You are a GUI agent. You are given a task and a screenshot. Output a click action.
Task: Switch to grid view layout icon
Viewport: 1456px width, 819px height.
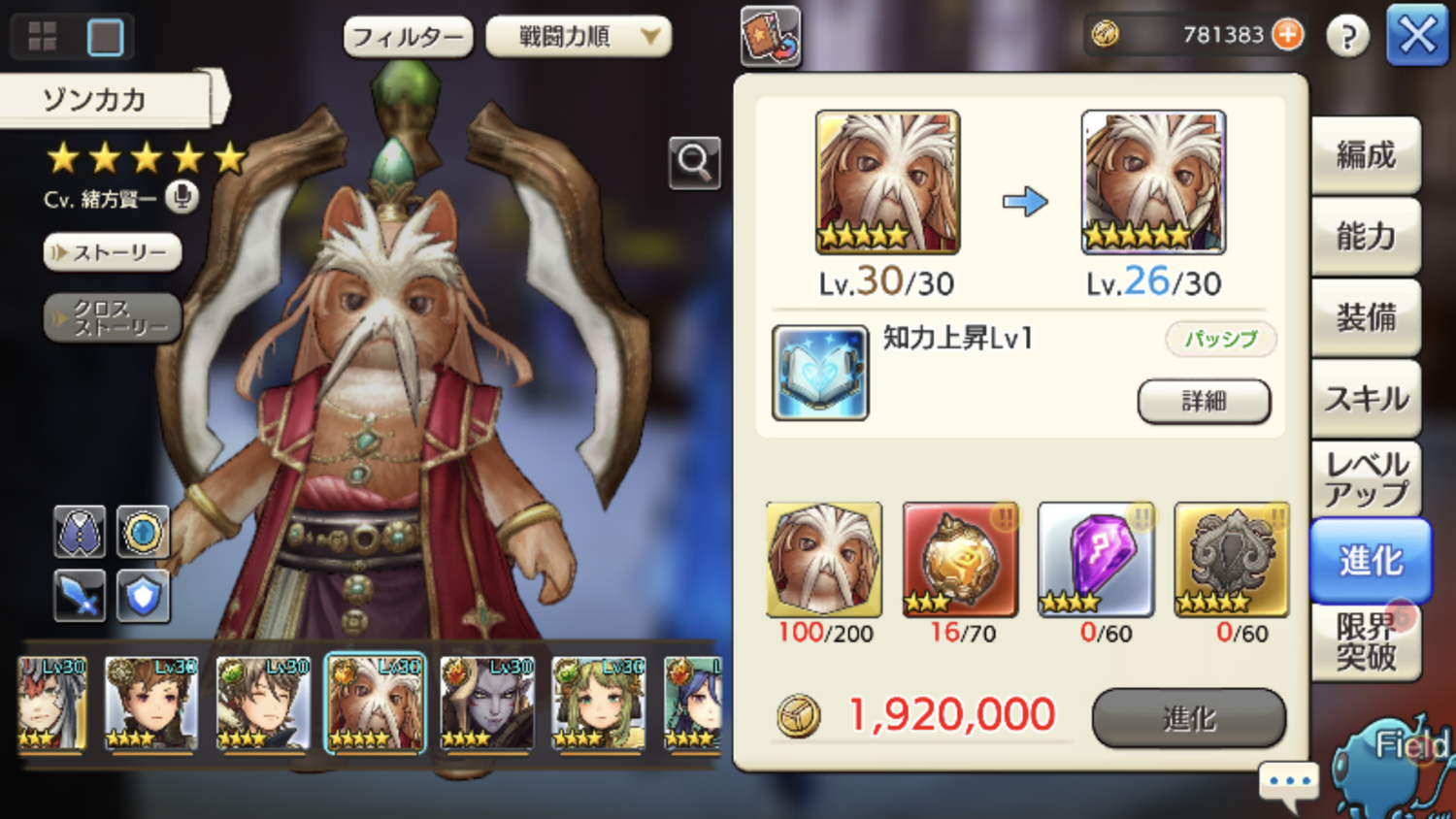tap(43, 37)
